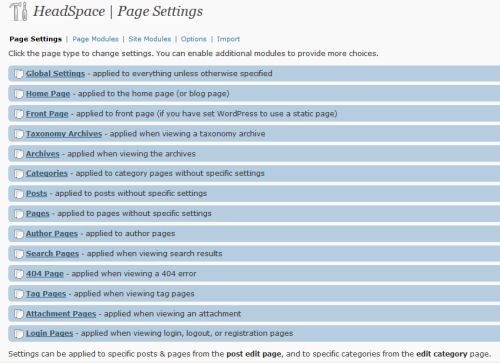This screenshot has width=500, height=363.
Task: Open the 404 Page link
Action: pyautogui.click(x=45, y=274)
